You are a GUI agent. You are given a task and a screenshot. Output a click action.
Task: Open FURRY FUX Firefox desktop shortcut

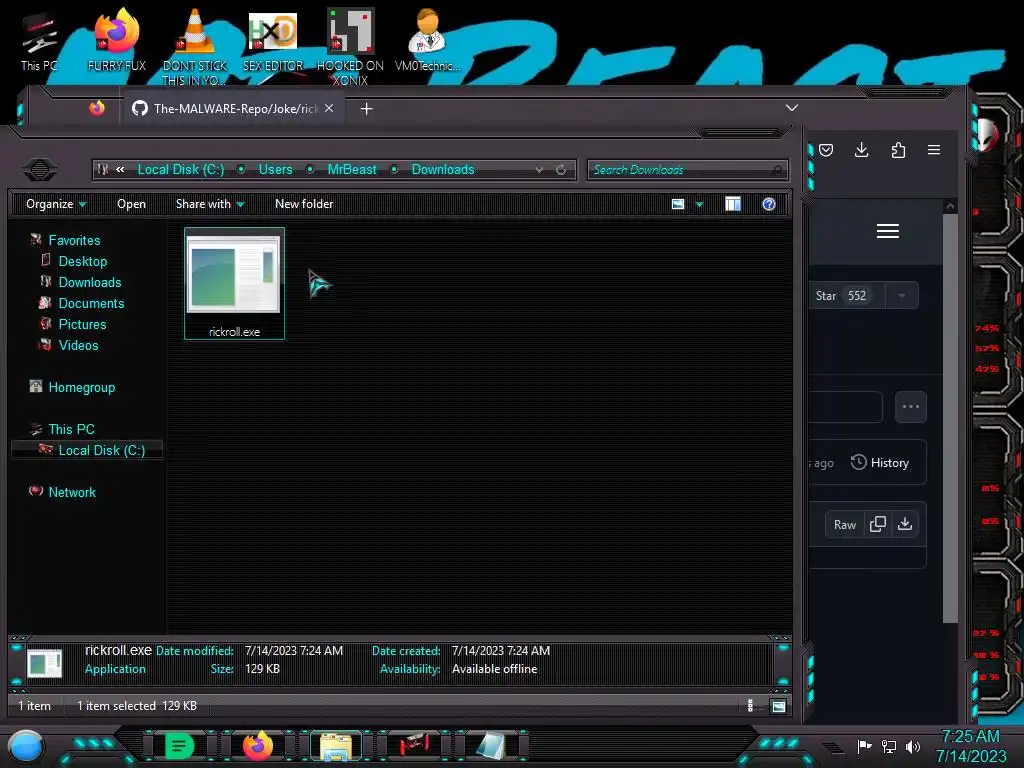click(x=117, y=40)
